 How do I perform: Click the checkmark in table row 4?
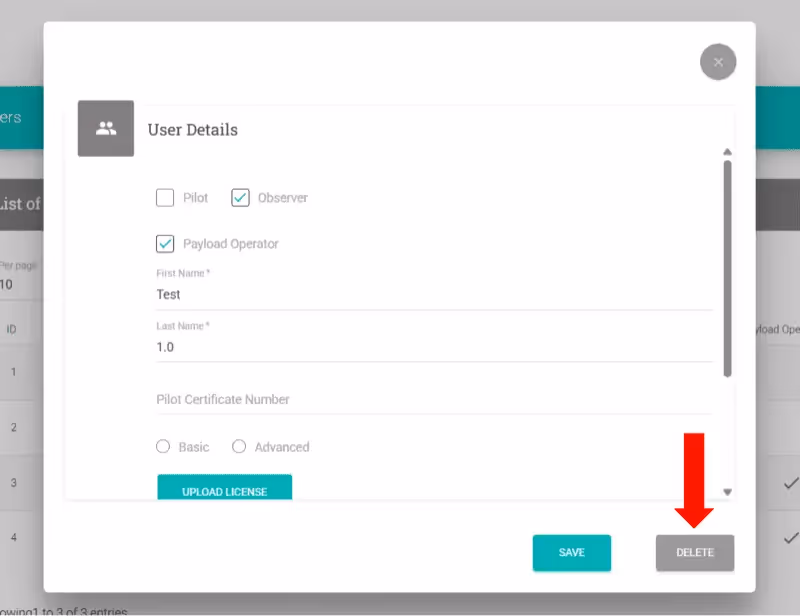click(x=790, y=538)
